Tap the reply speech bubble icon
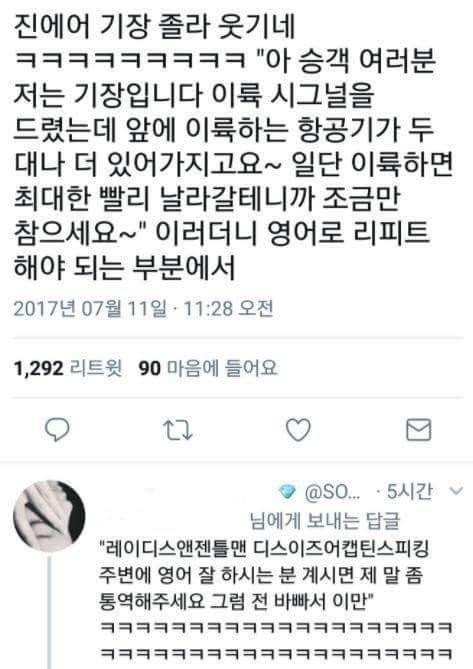473x669 pixels. point(57,429)
